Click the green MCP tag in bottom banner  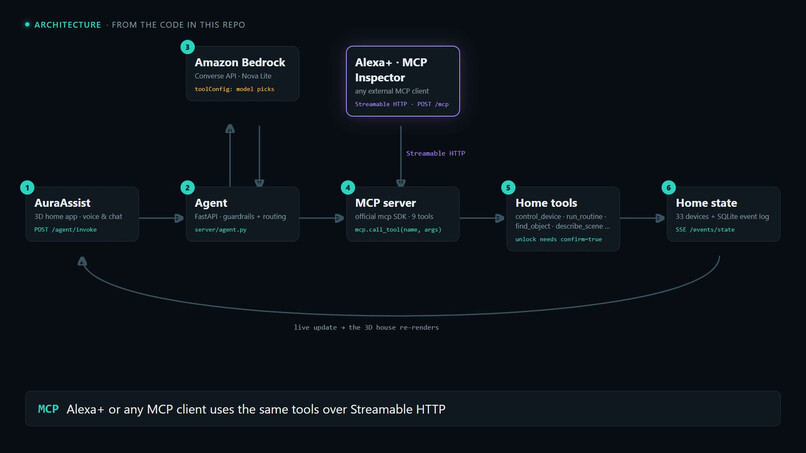48,409
